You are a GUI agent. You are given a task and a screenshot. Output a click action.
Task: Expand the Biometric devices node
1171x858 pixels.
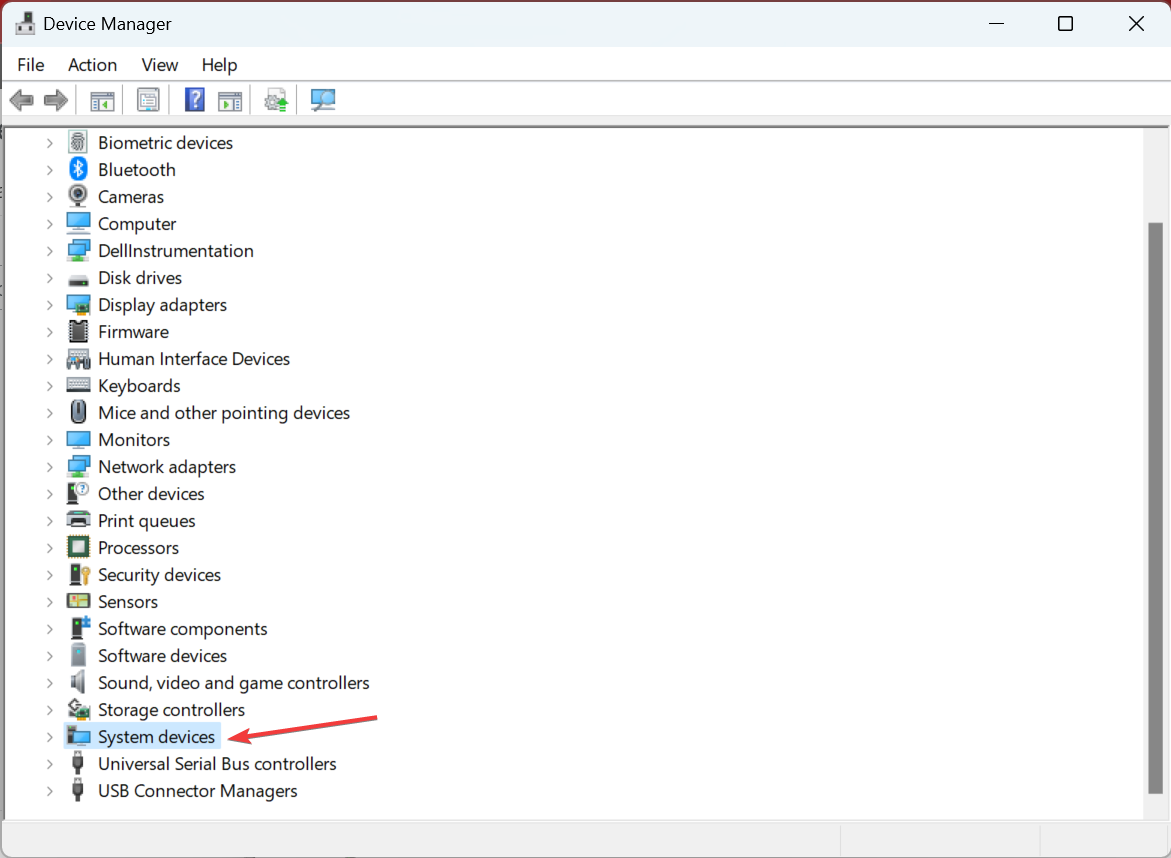pyautogui.click(x=49, y=143)
